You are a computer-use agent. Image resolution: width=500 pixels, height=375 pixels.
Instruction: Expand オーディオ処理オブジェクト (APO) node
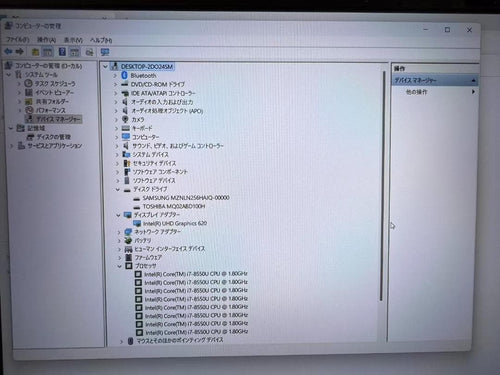(116, 111)
